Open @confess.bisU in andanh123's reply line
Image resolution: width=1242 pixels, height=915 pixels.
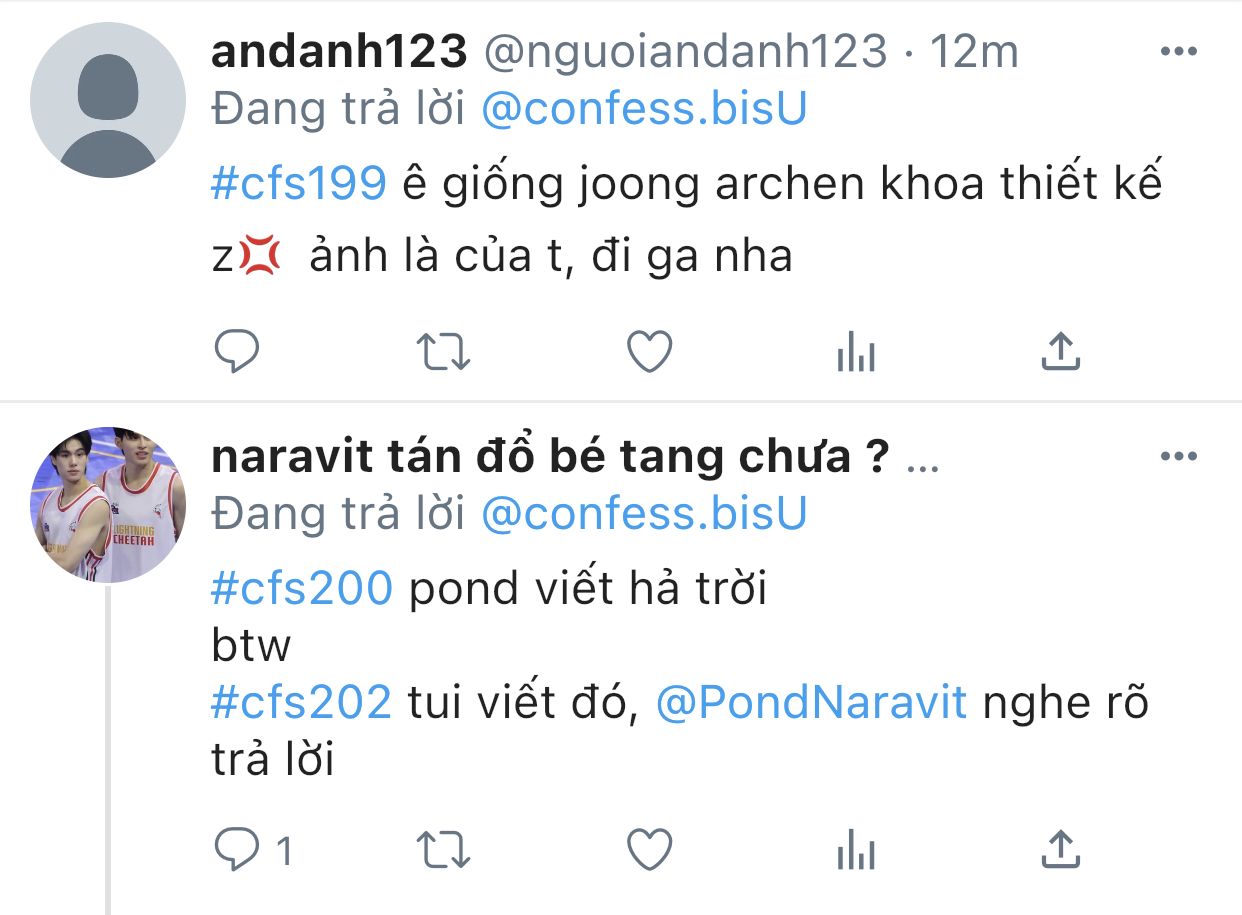[x=644, y=110]
